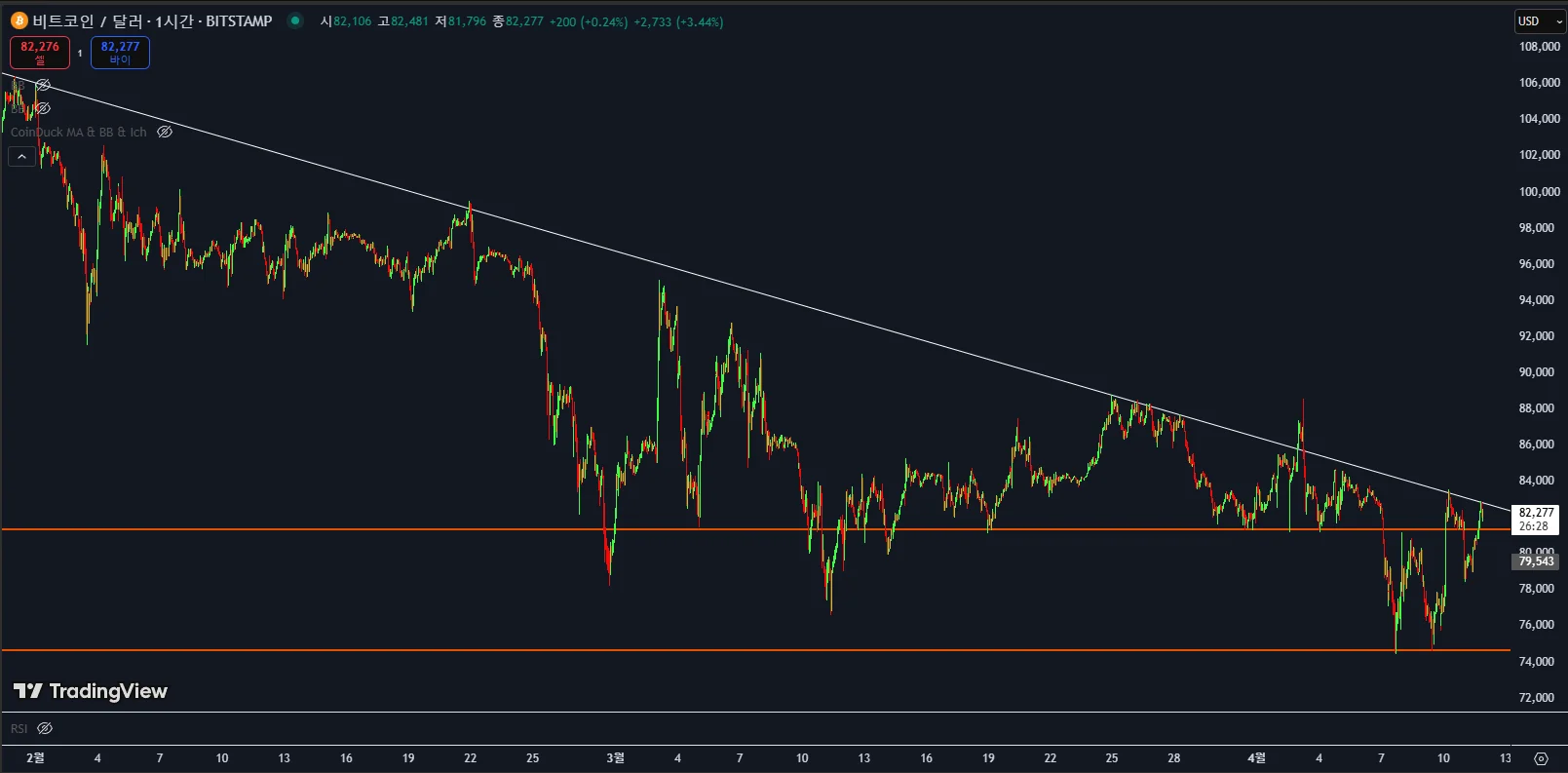Image resolution: width=1568 pixels, height=773 pixels.
Task: Click the 98,000 price axis label
Action: 1536,228
